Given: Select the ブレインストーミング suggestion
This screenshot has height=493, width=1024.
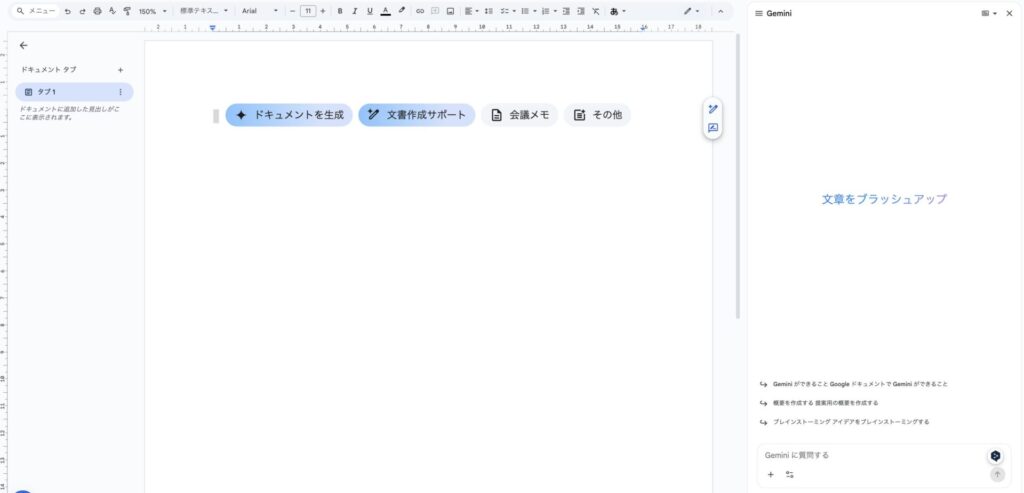Looking at the screenshot, I should tap(844, 422).
